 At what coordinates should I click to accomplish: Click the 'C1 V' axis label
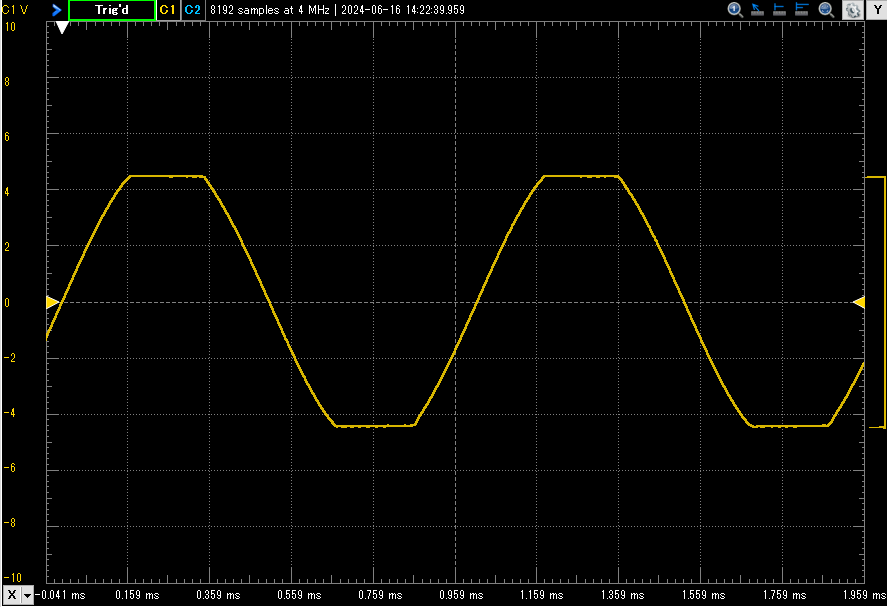[15, 10]
